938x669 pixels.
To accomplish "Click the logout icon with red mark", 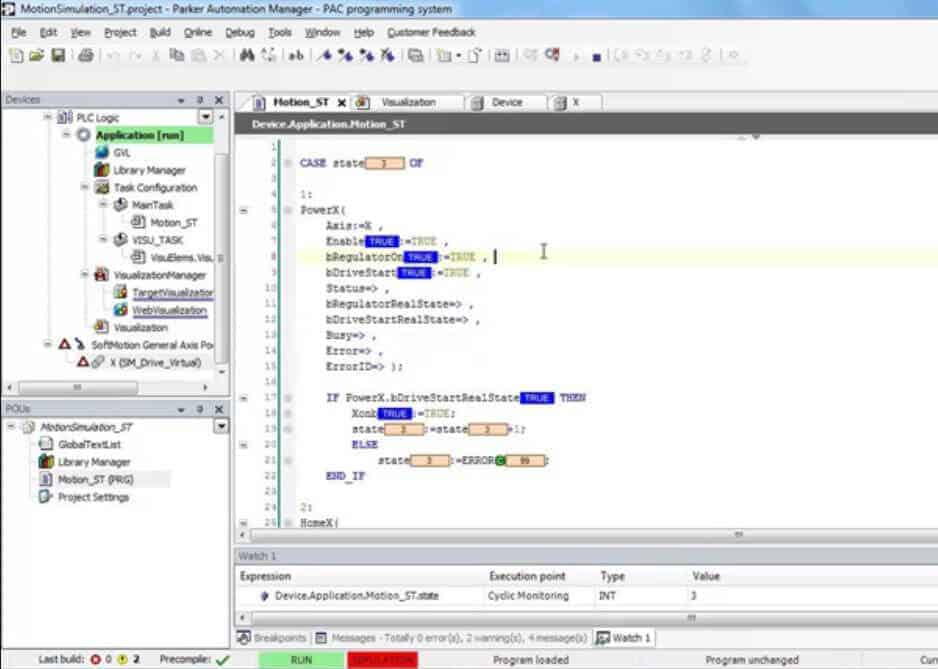I will (x=552, y=56).
